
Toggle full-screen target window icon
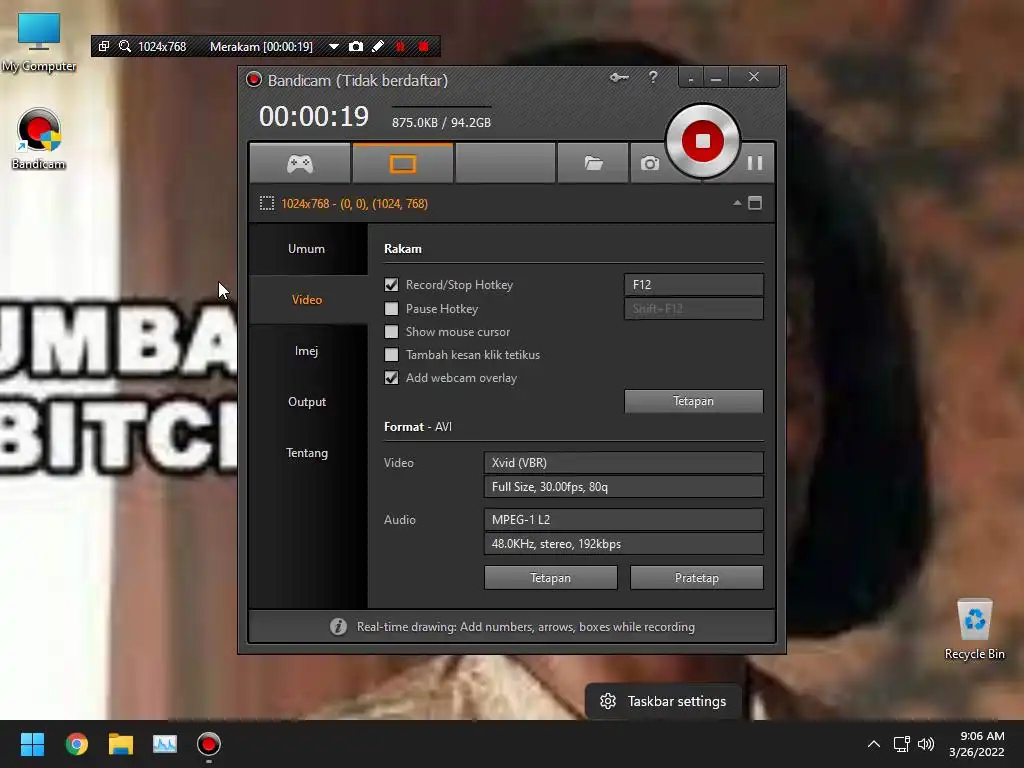(755, 203)
